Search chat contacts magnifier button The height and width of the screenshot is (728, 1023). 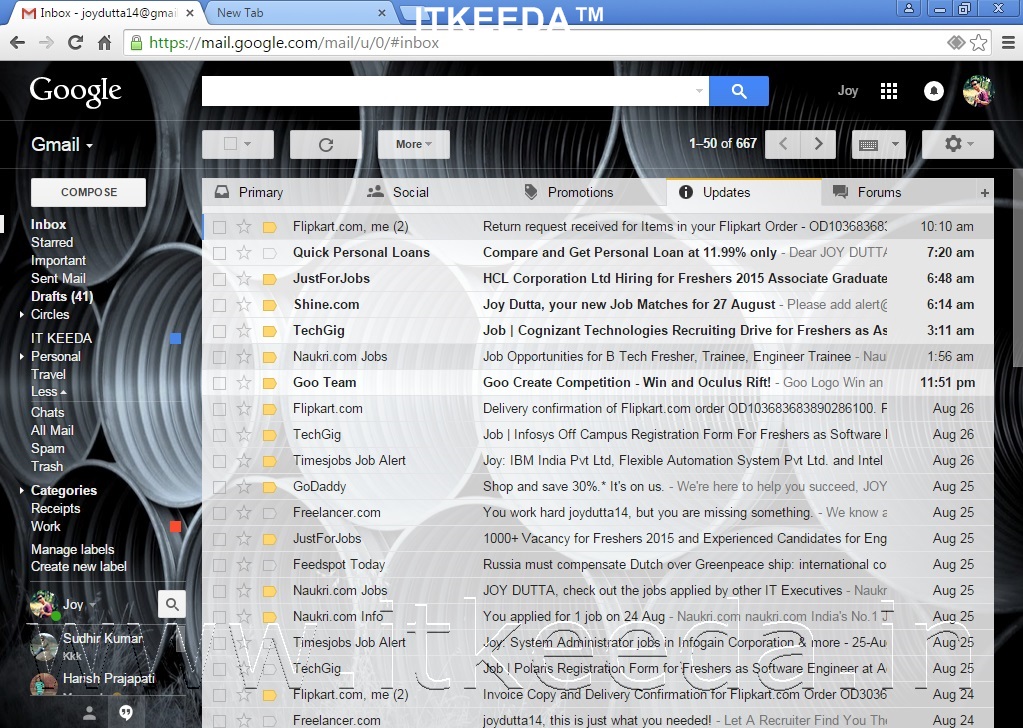[172, 604]
